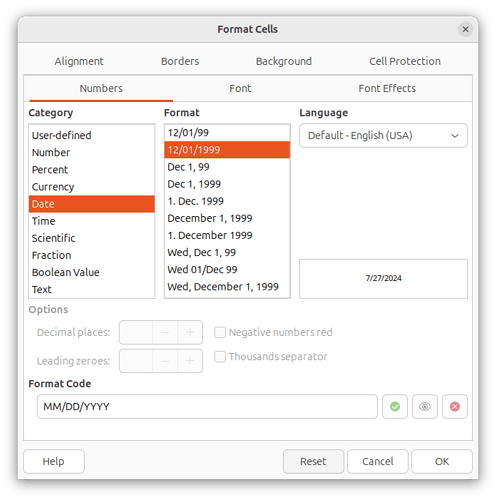Enable Negative numbers red checkbox
Viewport: 497px width, 500px height.
pos(220,332)
